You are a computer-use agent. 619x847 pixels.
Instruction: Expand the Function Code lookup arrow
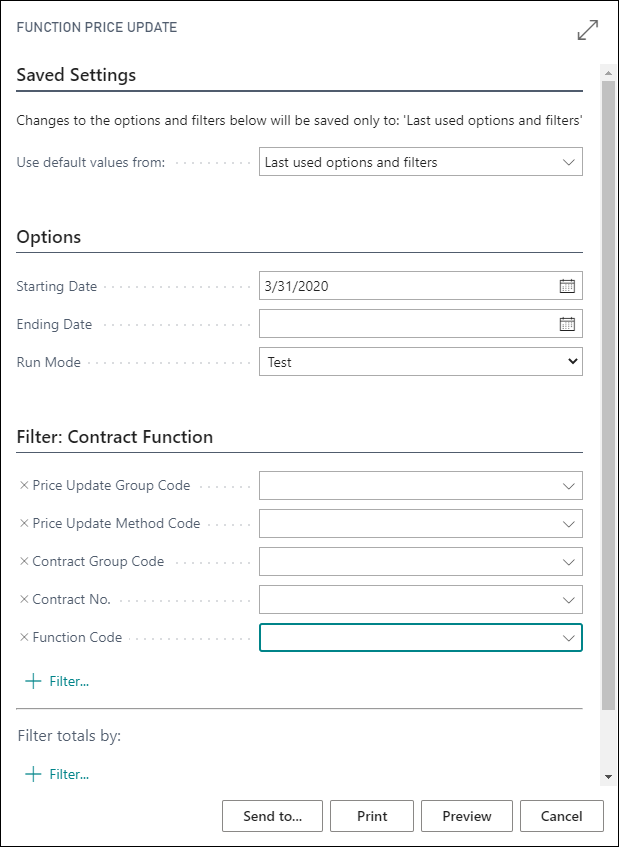(x=568, y=638)
